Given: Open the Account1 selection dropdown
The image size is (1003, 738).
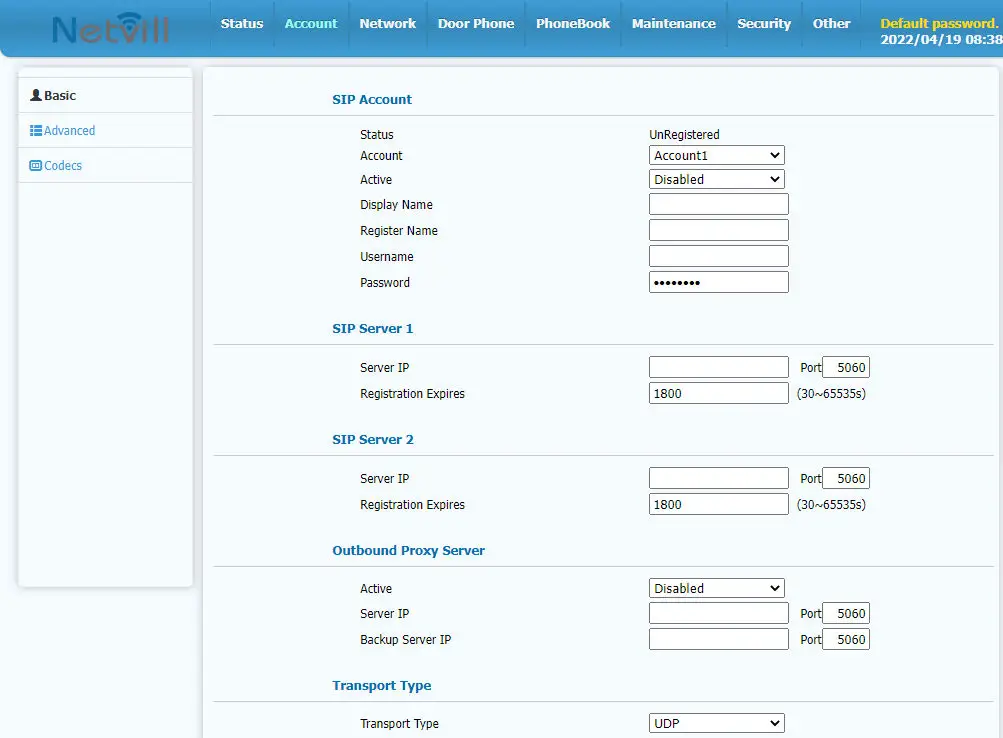Looking at the screenshot, I should click(x=716, y=155).
